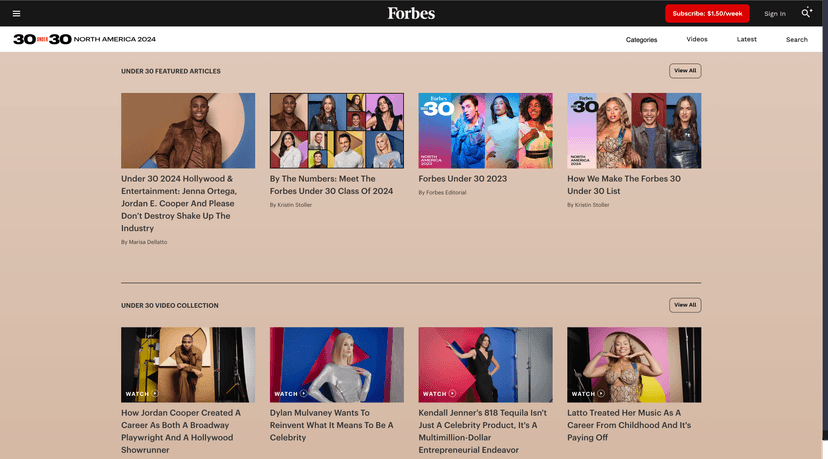
Task: View all Under 30 video collection
Action: point(685,305)
